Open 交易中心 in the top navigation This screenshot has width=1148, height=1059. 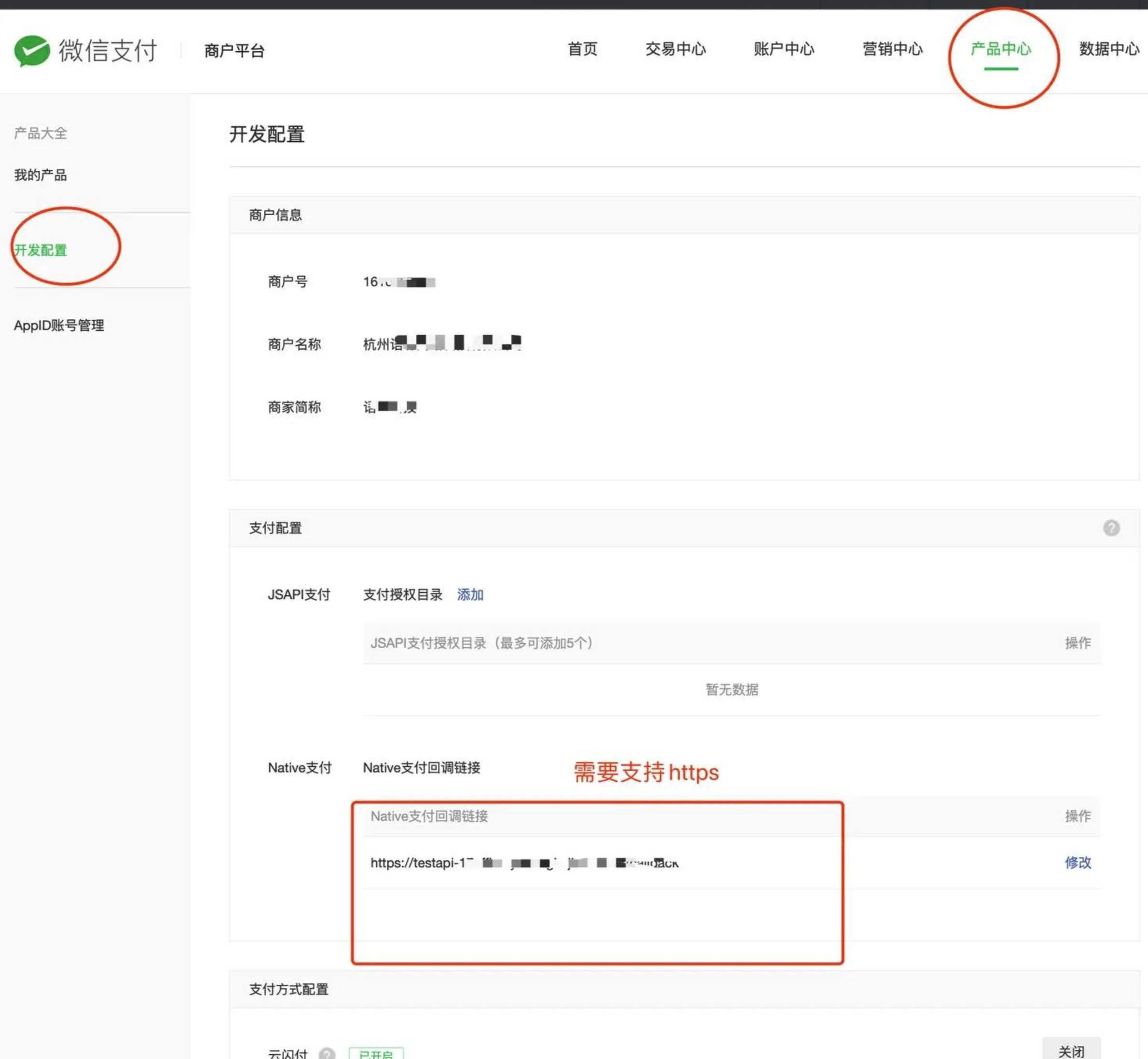point(675,49)
